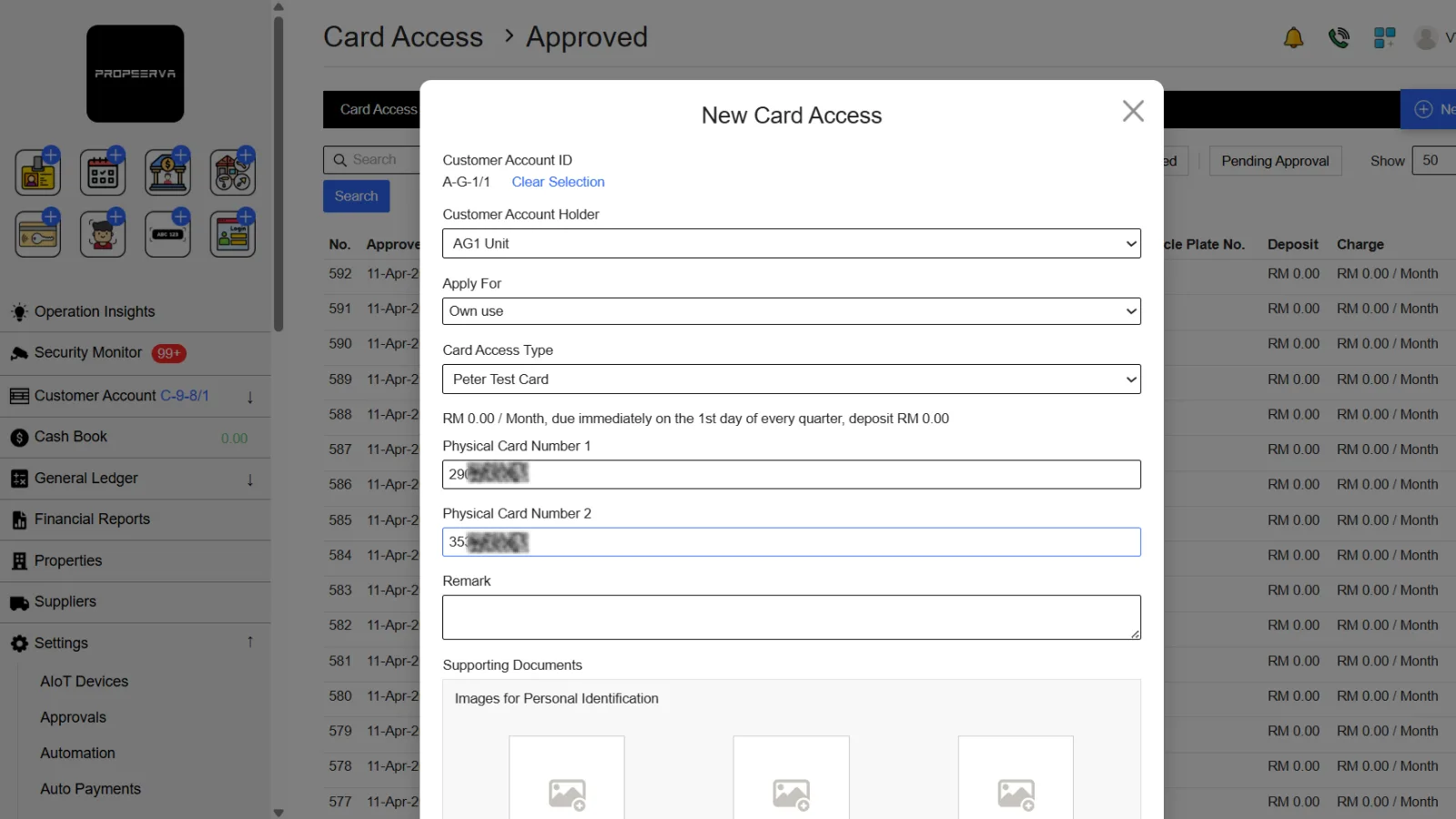This screenshot has width=1456, height=819.
Task: Click the Operation Insights lightbulb icon
Action: pos(19,312)
